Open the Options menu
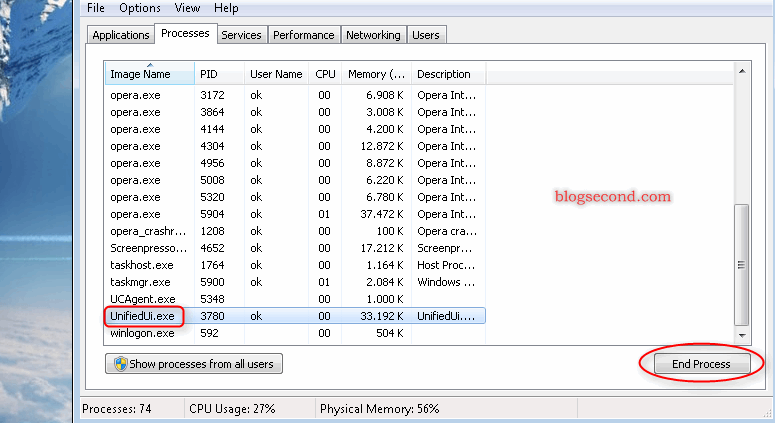The image size is (775, 423). pyautogui.click(x=139, y=8)
